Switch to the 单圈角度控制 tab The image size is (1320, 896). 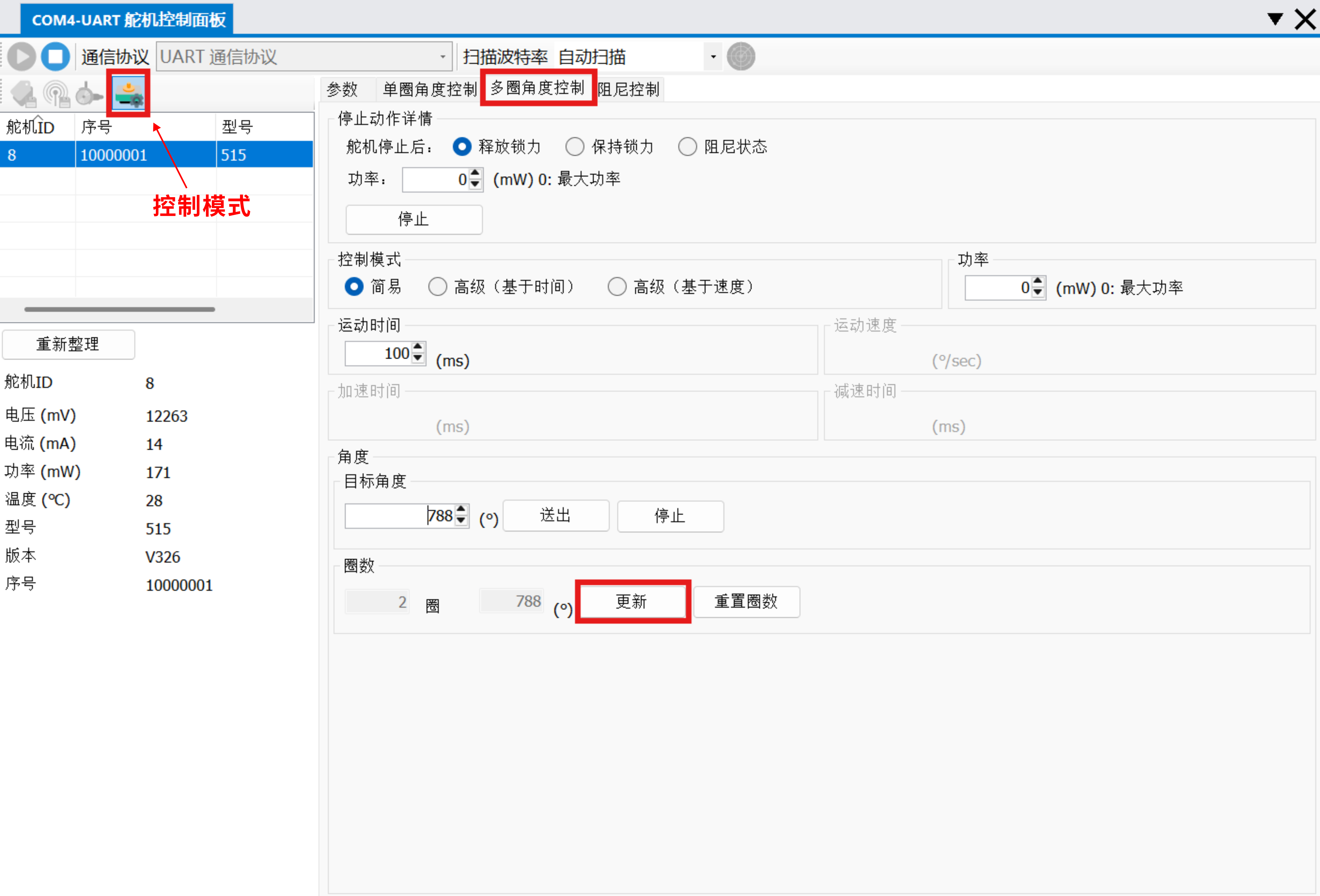pyautogui.click(x=429, y=89)
